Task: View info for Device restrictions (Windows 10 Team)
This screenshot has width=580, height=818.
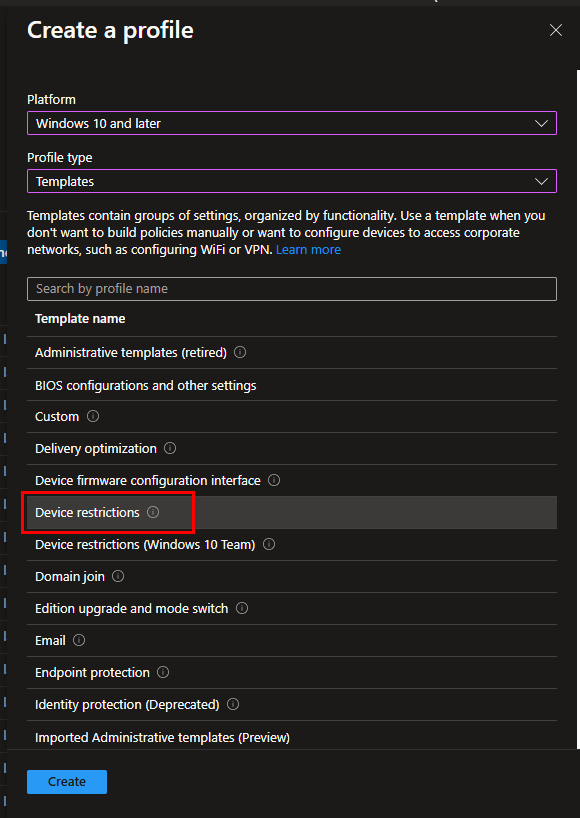Action: (x=269, y=544)
